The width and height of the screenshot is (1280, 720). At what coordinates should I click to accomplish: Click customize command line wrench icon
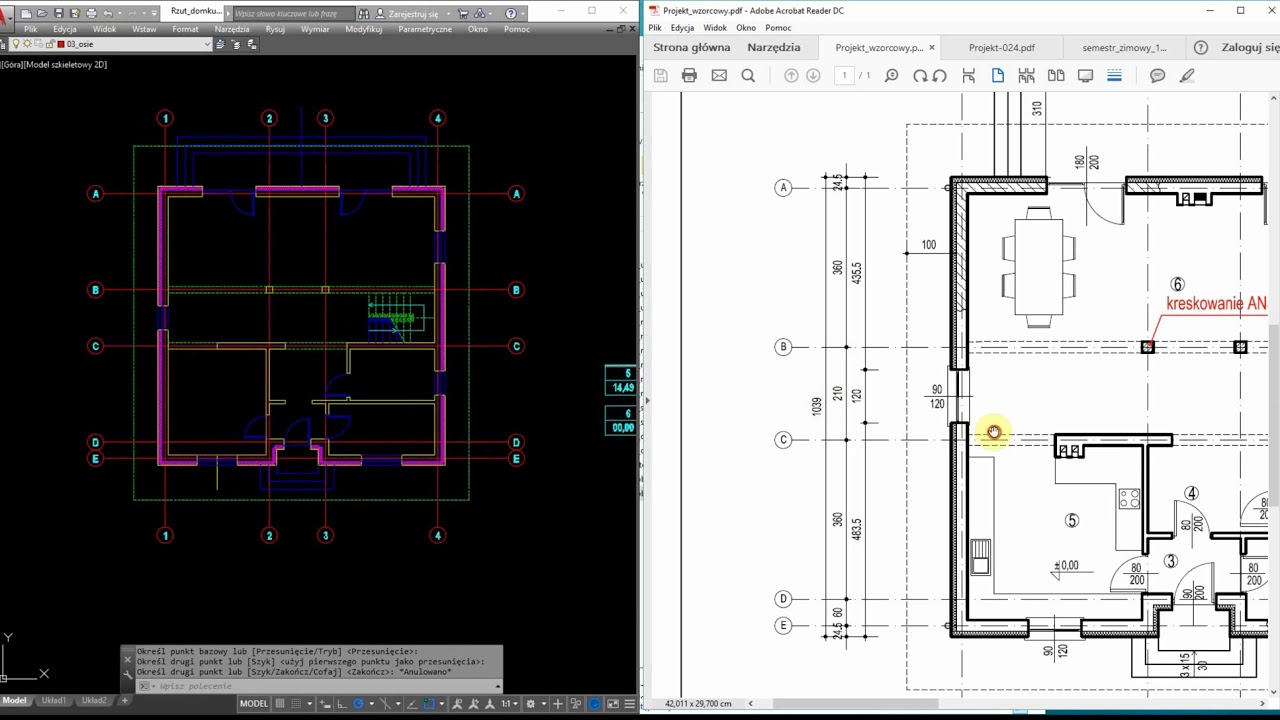128,673
